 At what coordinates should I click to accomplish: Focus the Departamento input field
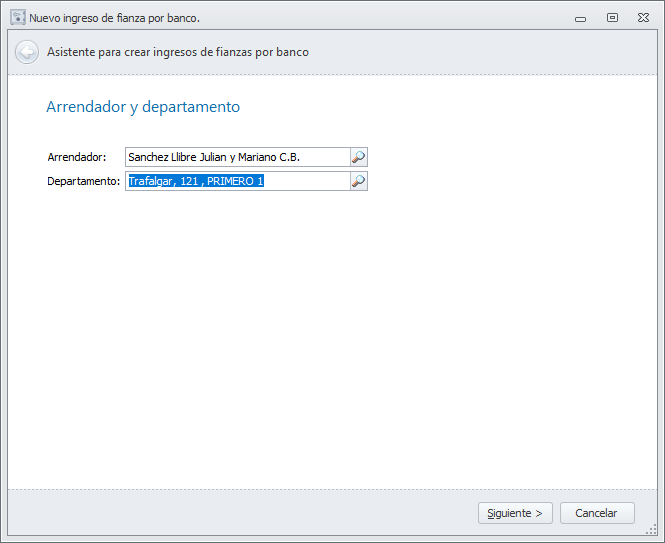238,181
